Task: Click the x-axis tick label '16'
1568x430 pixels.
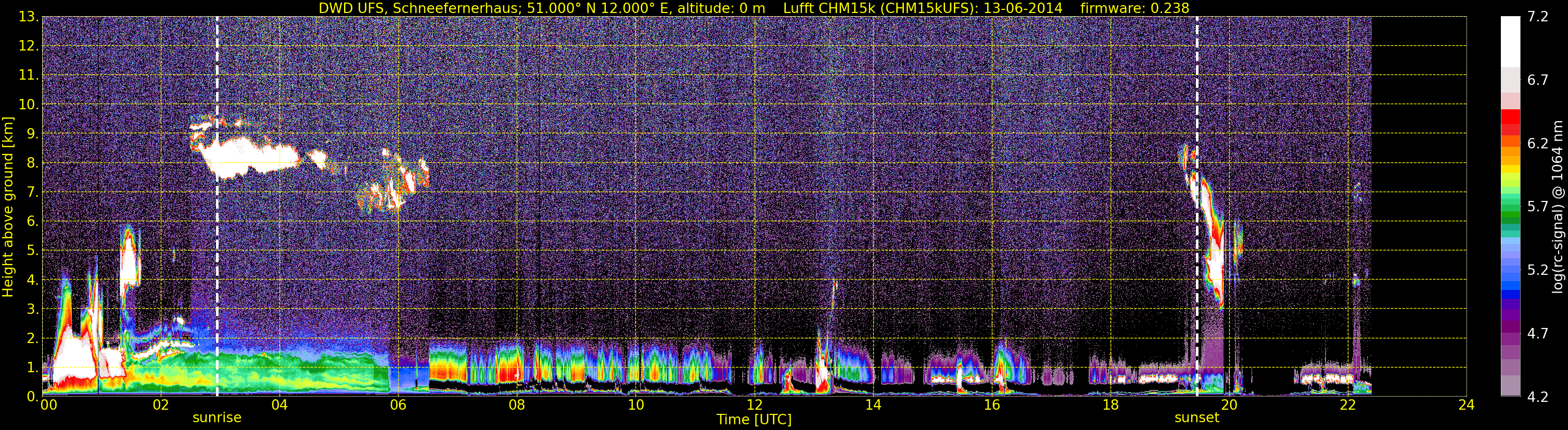Action: pos(991,406)
